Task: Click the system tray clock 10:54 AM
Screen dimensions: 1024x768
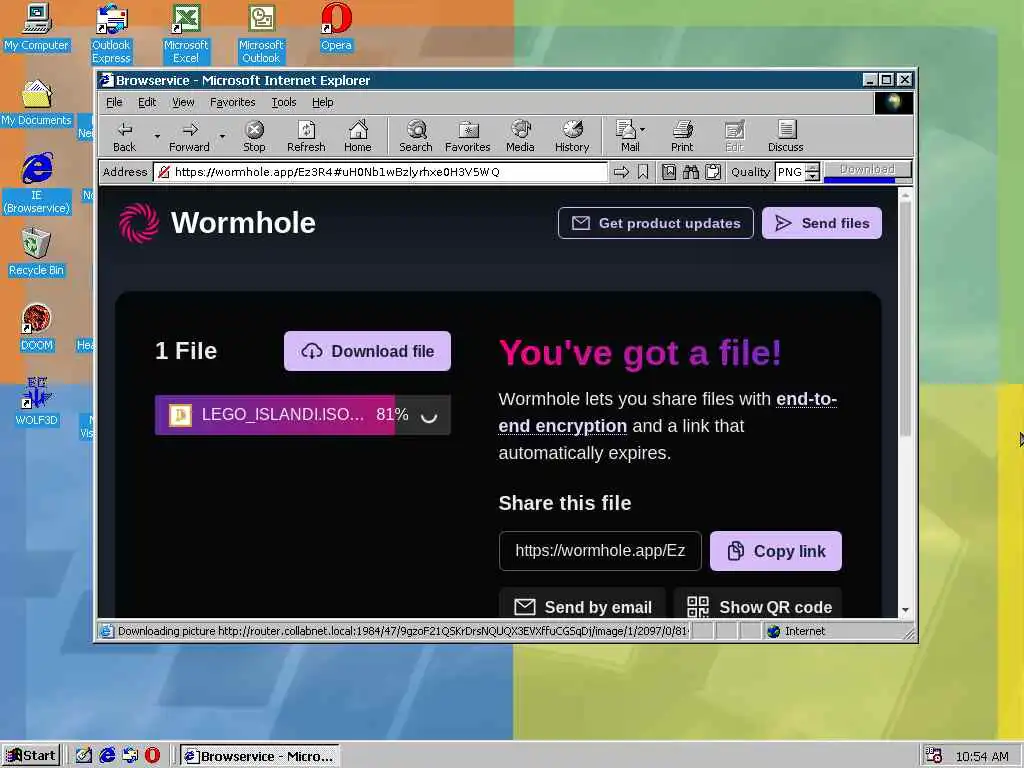Action: point(982,756)
